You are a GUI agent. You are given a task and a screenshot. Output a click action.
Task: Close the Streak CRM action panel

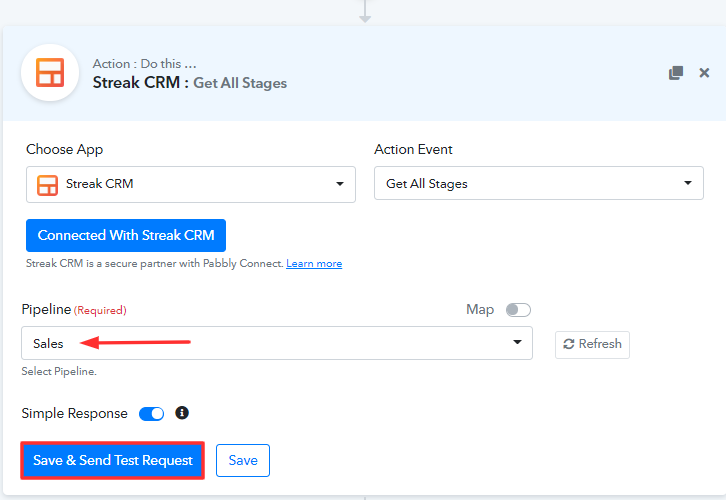(x=704, y=73)
